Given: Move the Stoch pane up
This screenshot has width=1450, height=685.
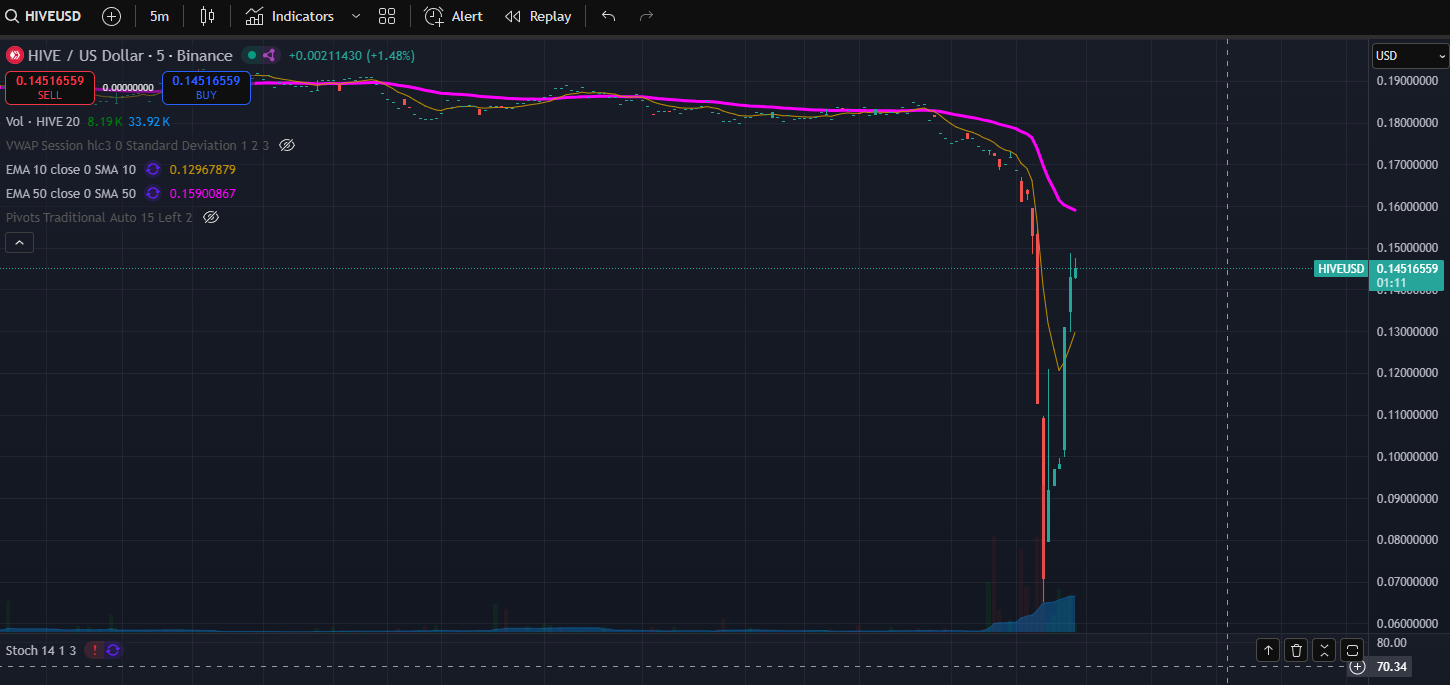Looking at the screenshot, I should pyautogui.click(x=1268, y=651).
